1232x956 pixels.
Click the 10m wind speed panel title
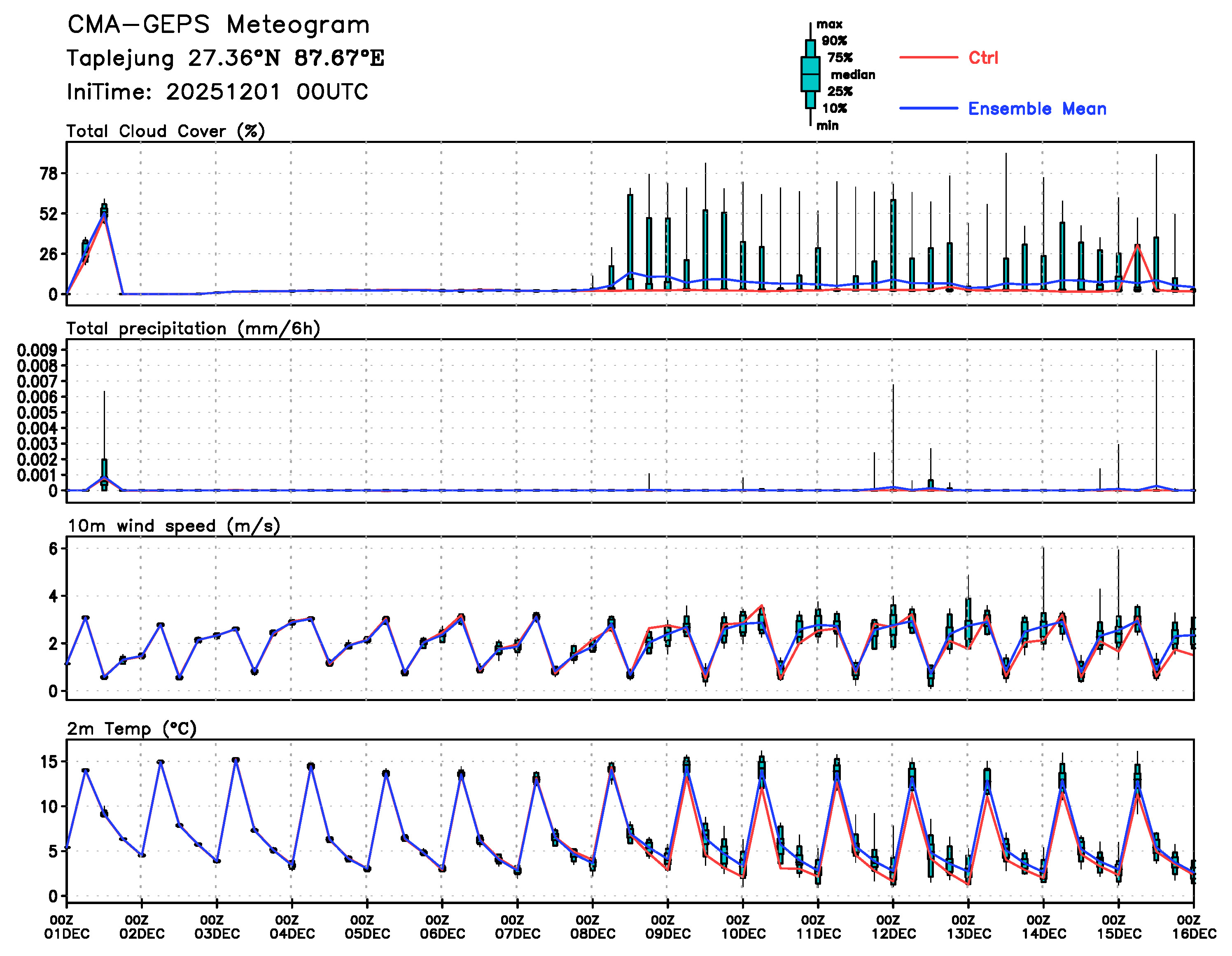click(x=173, y=526)
